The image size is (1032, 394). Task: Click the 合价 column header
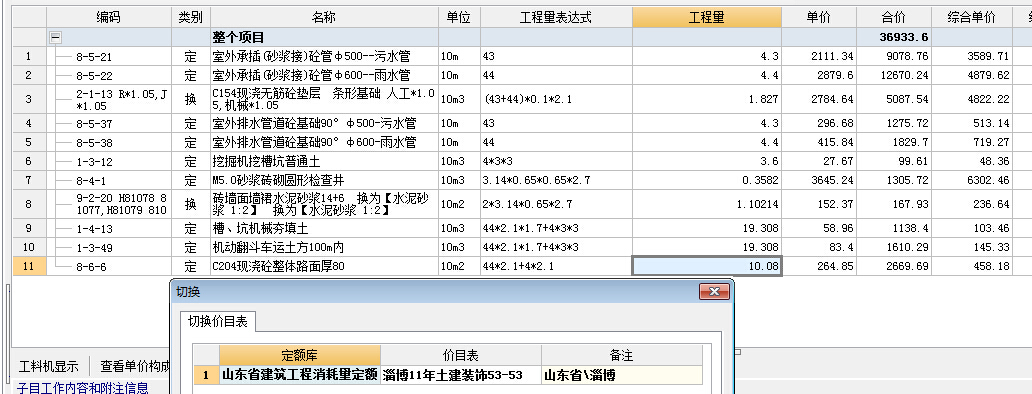894,18
